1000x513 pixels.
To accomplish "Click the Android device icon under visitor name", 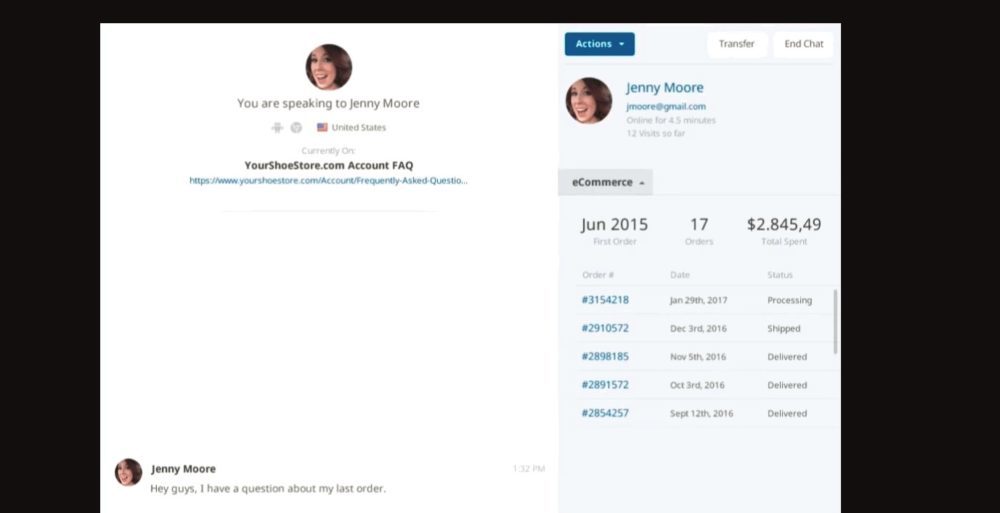I will [277, 128].
